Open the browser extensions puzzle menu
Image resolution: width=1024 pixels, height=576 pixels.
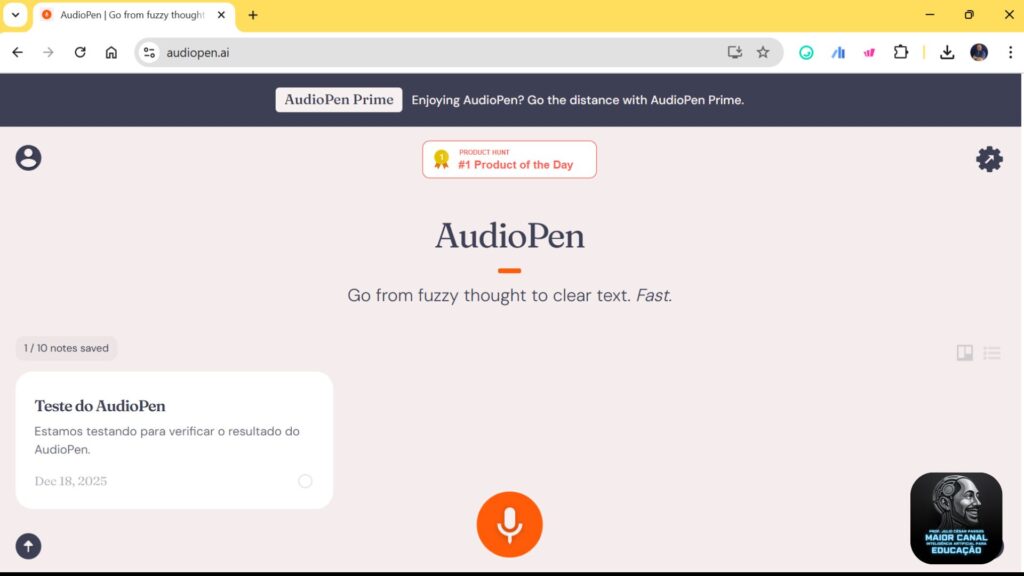[902, 52]
